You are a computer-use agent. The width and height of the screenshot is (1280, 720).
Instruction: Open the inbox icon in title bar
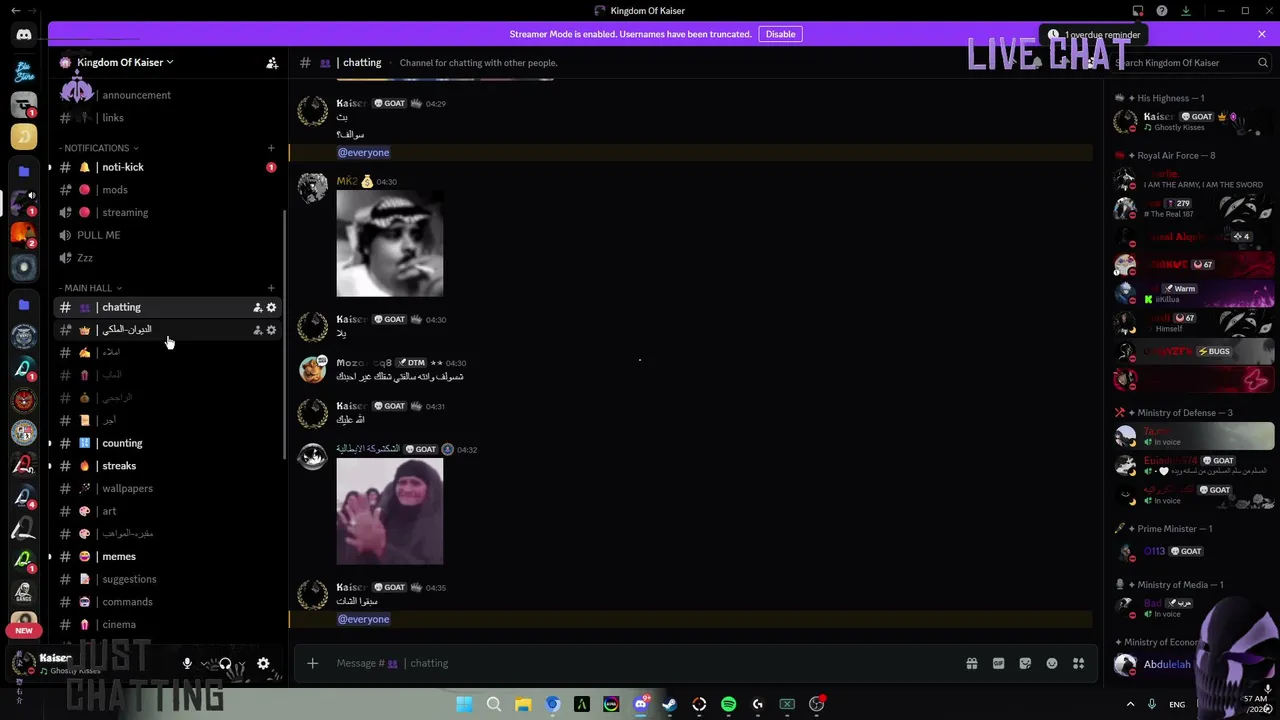click(1138, 11)
